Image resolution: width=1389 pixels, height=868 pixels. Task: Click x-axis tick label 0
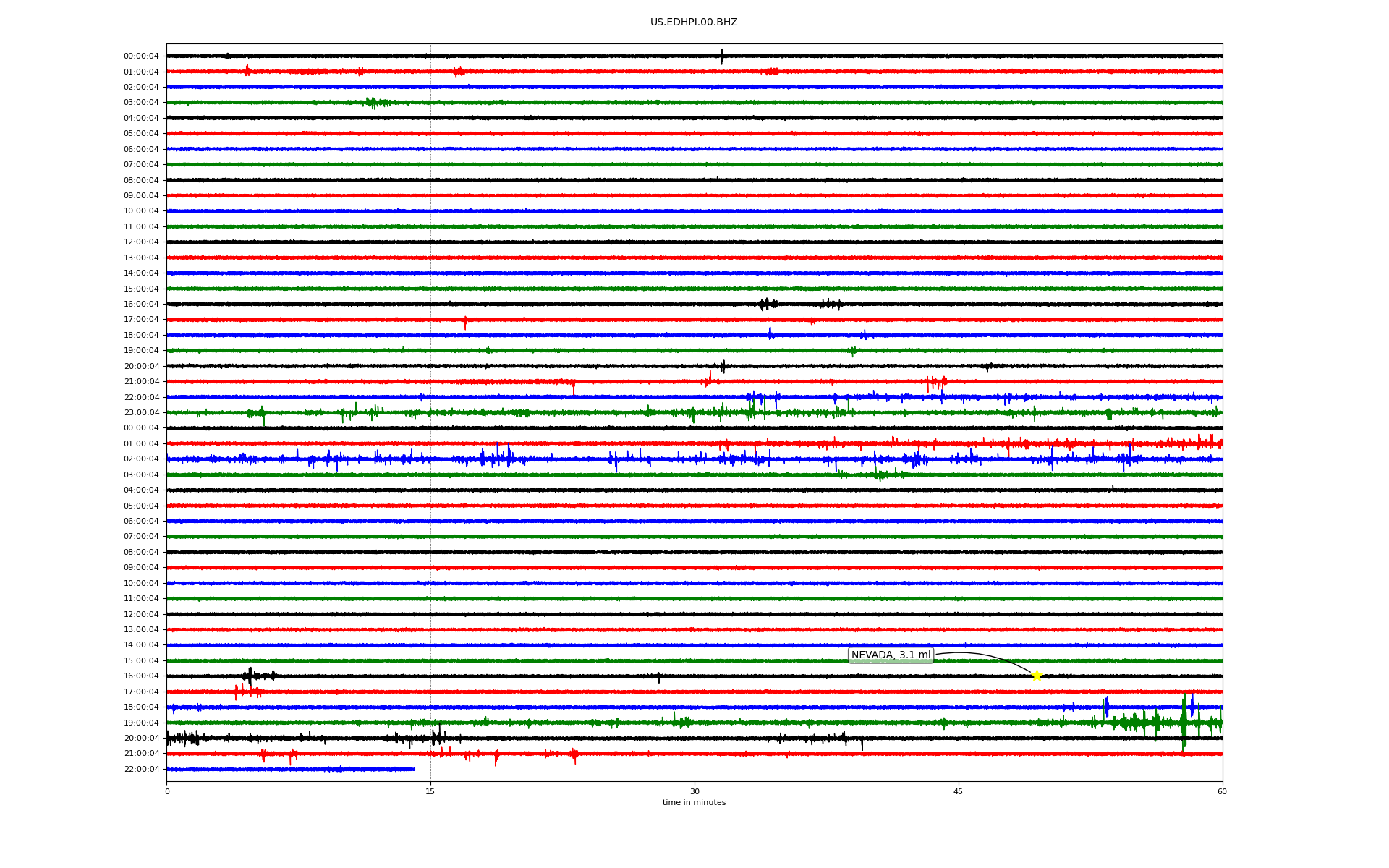(167, 791)
